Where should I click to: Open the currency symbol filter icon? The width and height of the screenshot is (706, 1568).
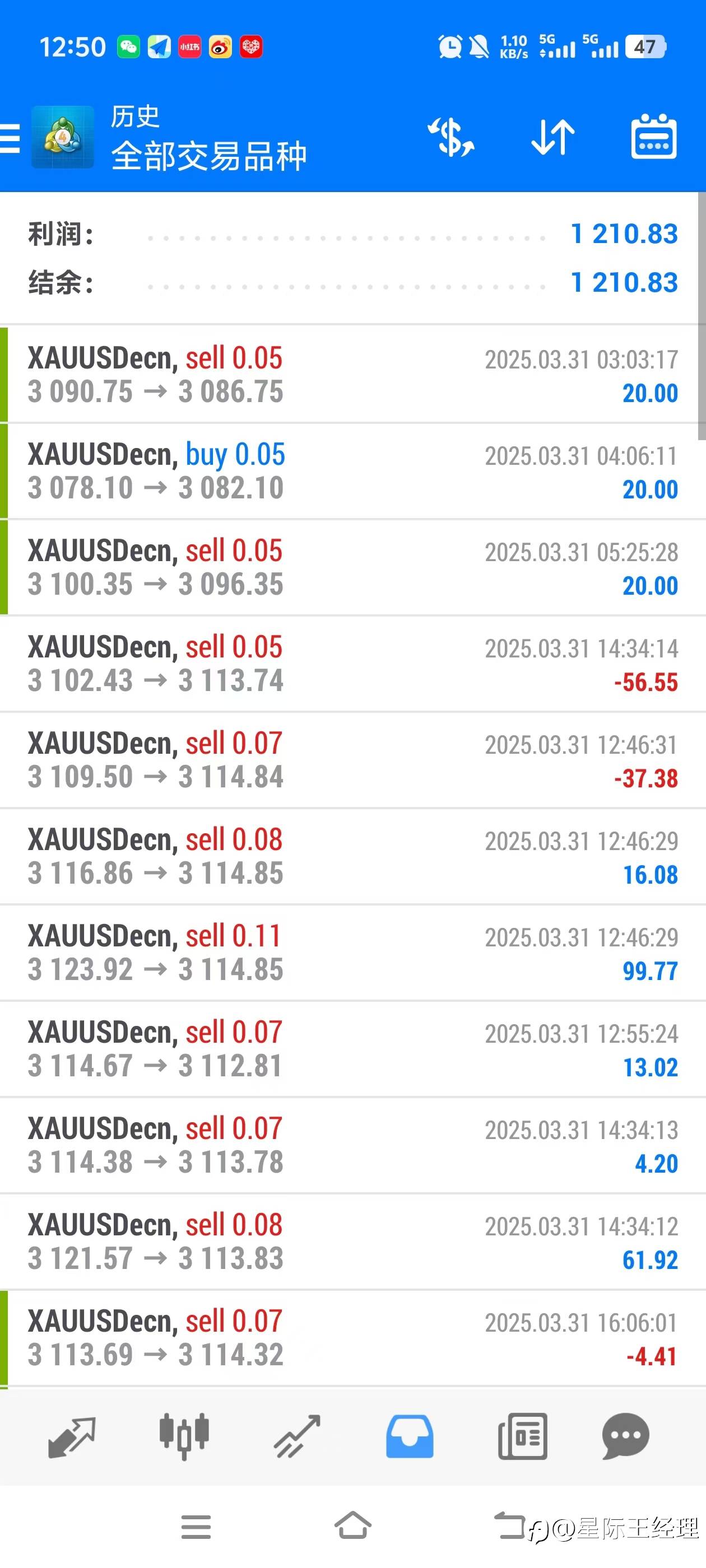tap(450, 138)
